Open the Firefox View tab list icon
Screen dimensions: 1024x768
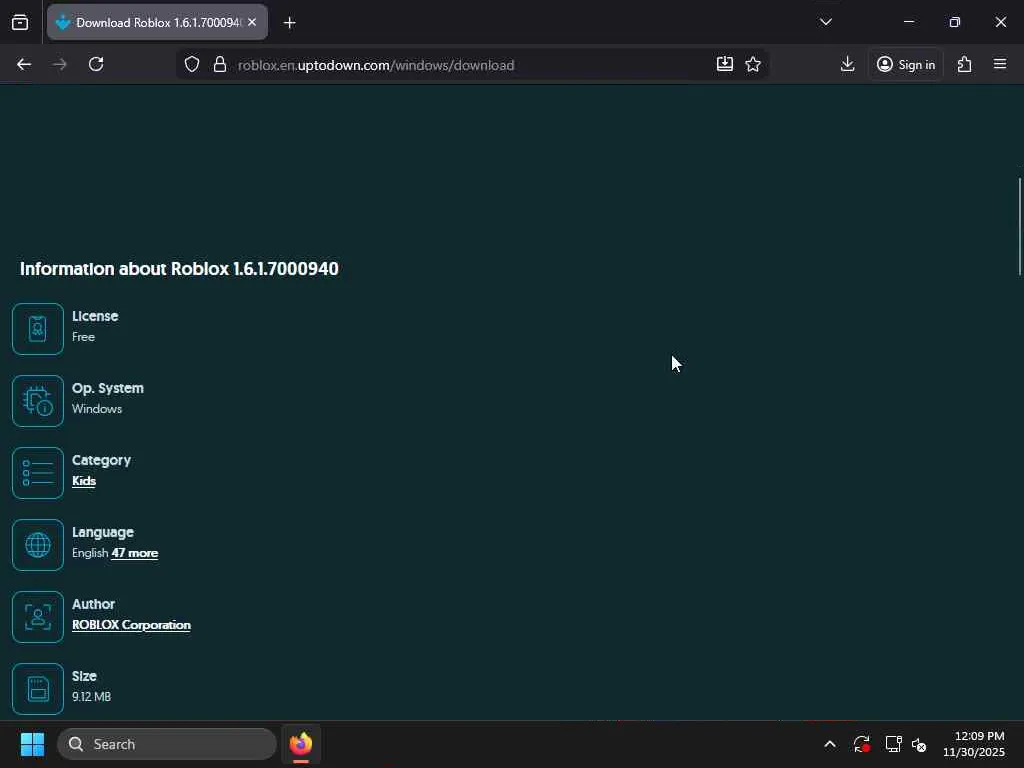[x=20, y=22]
